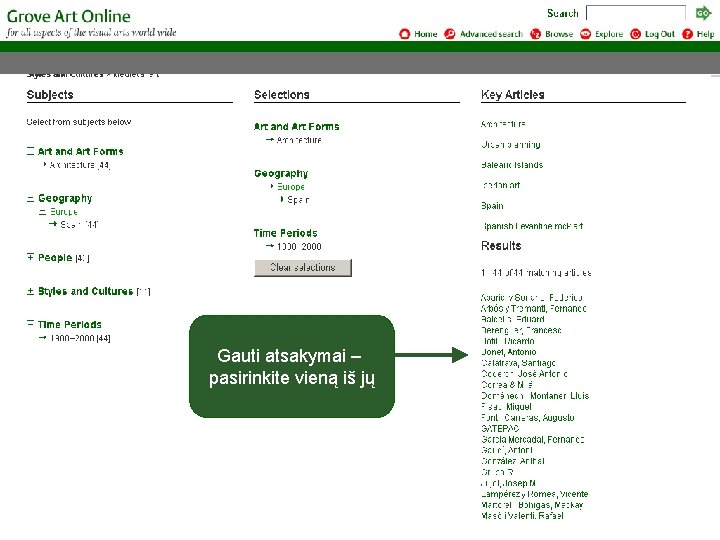Select Architecture [44] under Subjects
The width and height of the screenshot is (720, 540).
[79, 165]
